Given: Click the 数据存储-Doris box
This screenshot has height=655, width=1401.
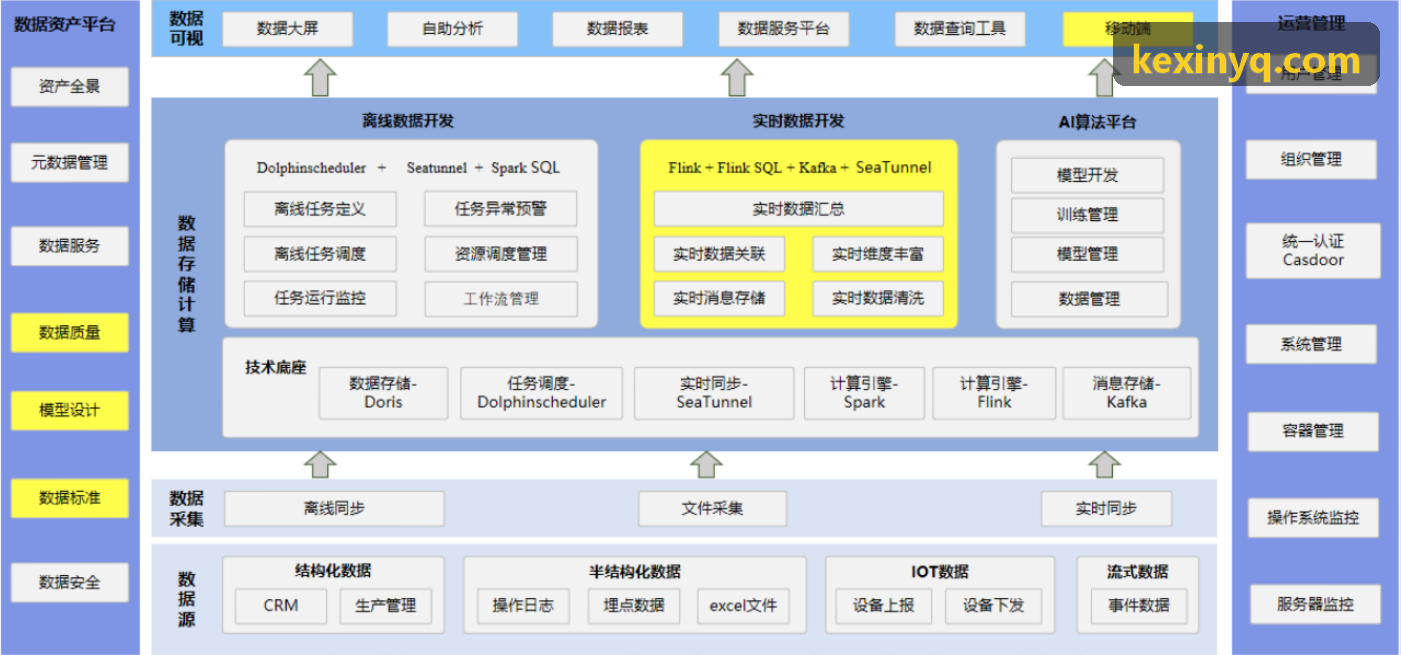Looking at the screenshot, I should [384, 393].
